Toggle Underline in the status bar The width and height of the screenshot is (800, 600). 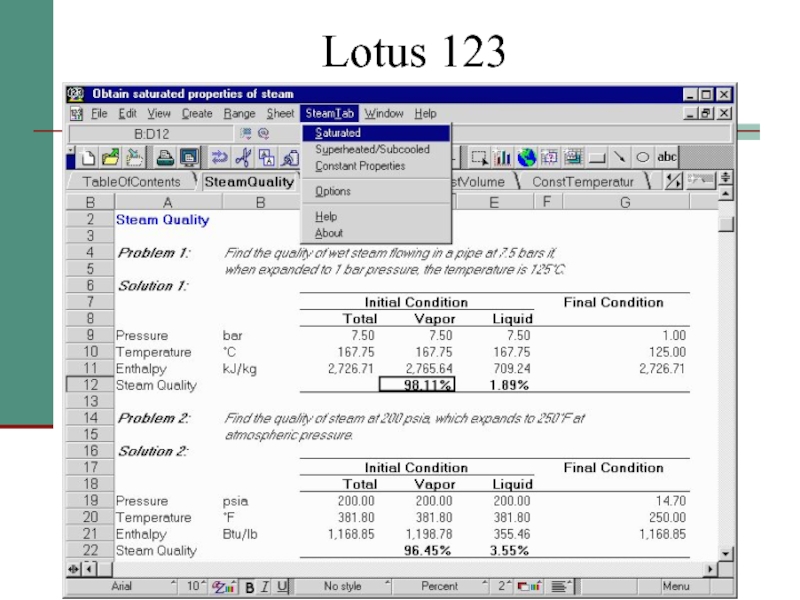[283, 586]
